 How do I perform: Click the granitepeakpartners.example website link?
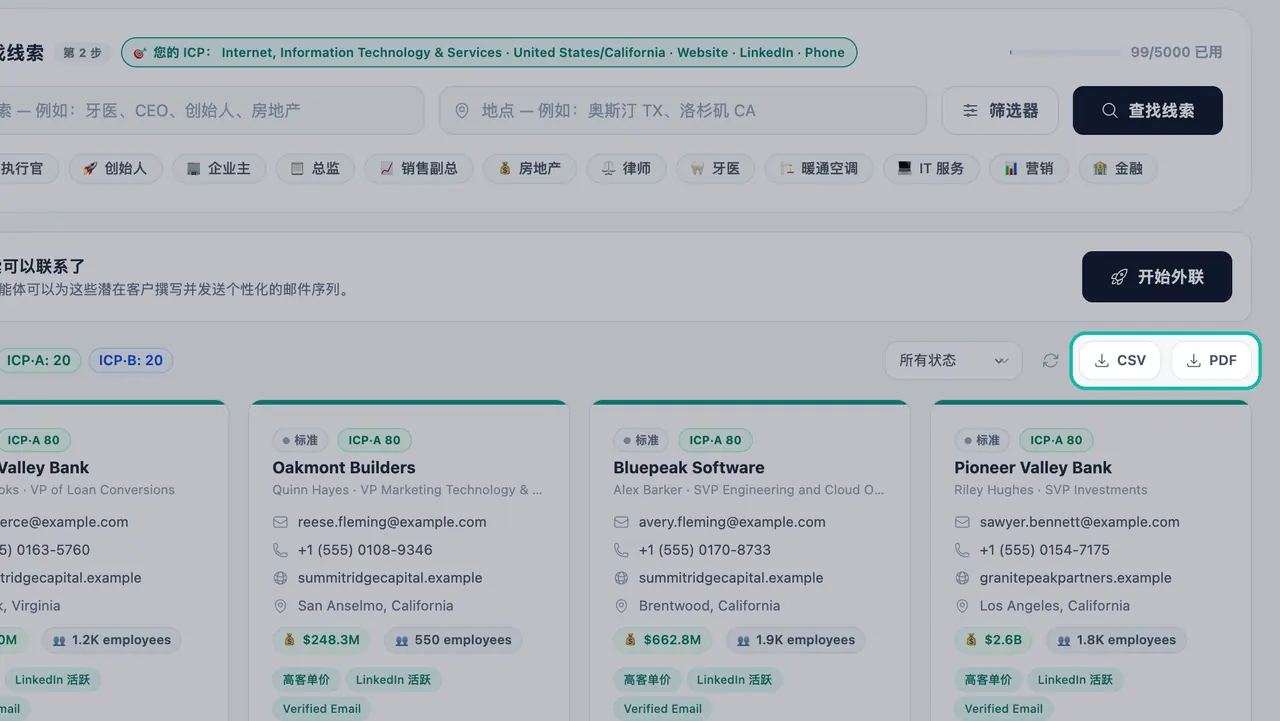tap(1076, 578)
